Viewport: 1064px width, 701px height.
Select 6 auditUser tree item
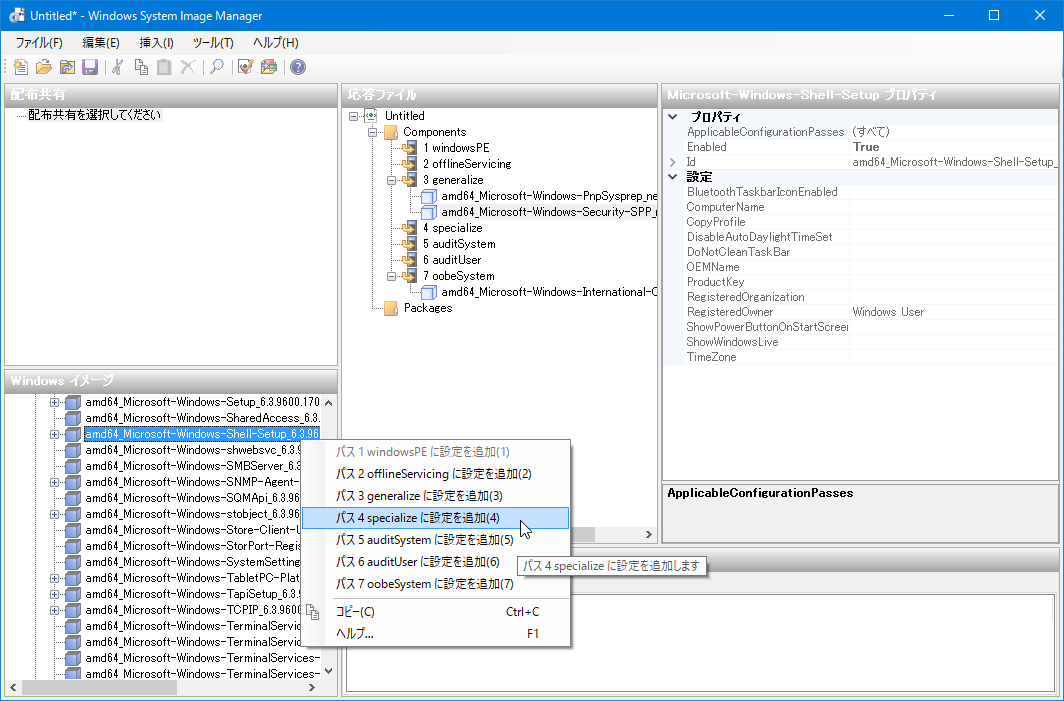pos(452,260)
